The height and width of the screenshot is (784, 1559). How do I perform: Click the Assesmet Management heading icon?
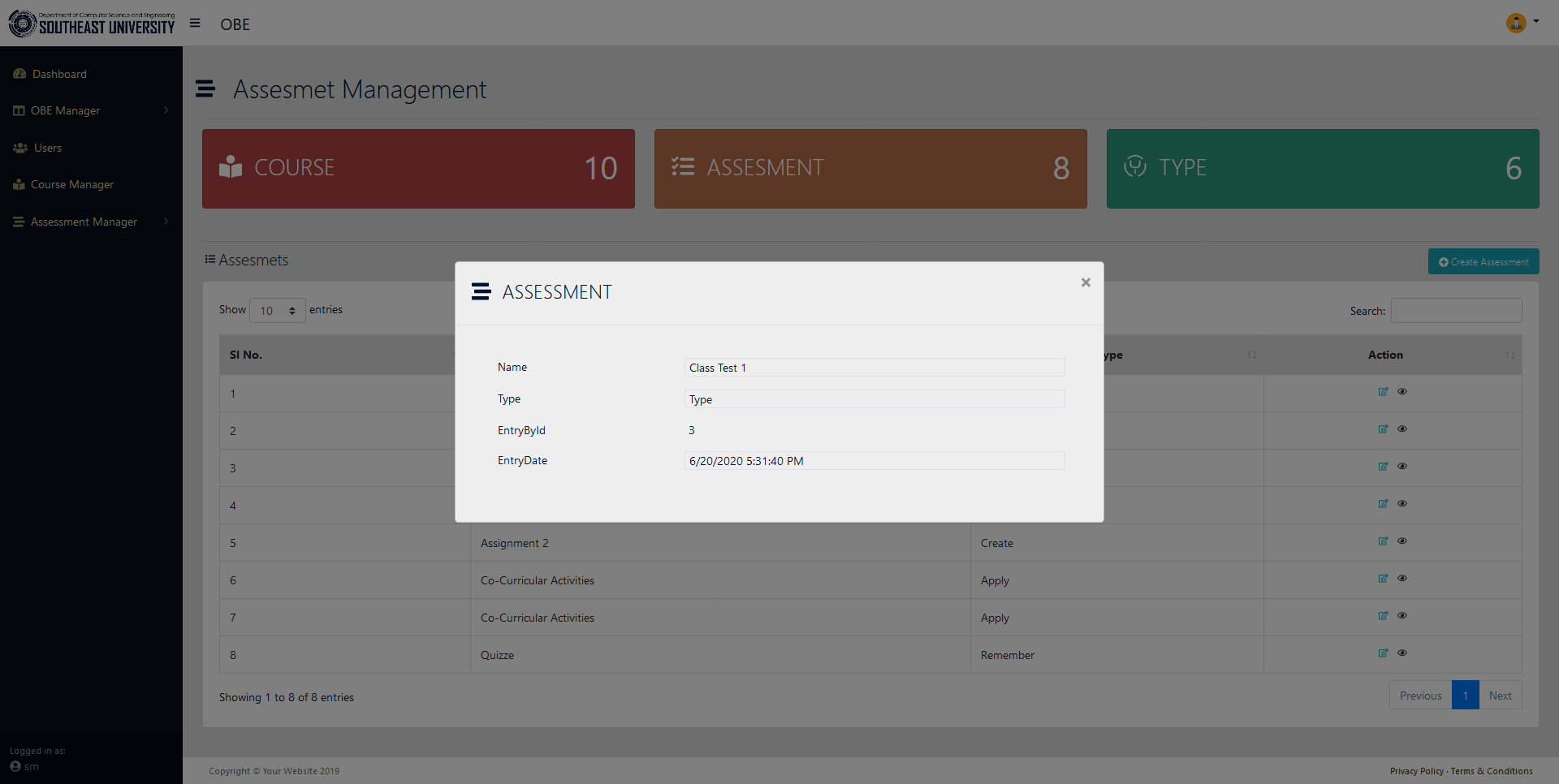pos(205,88)
